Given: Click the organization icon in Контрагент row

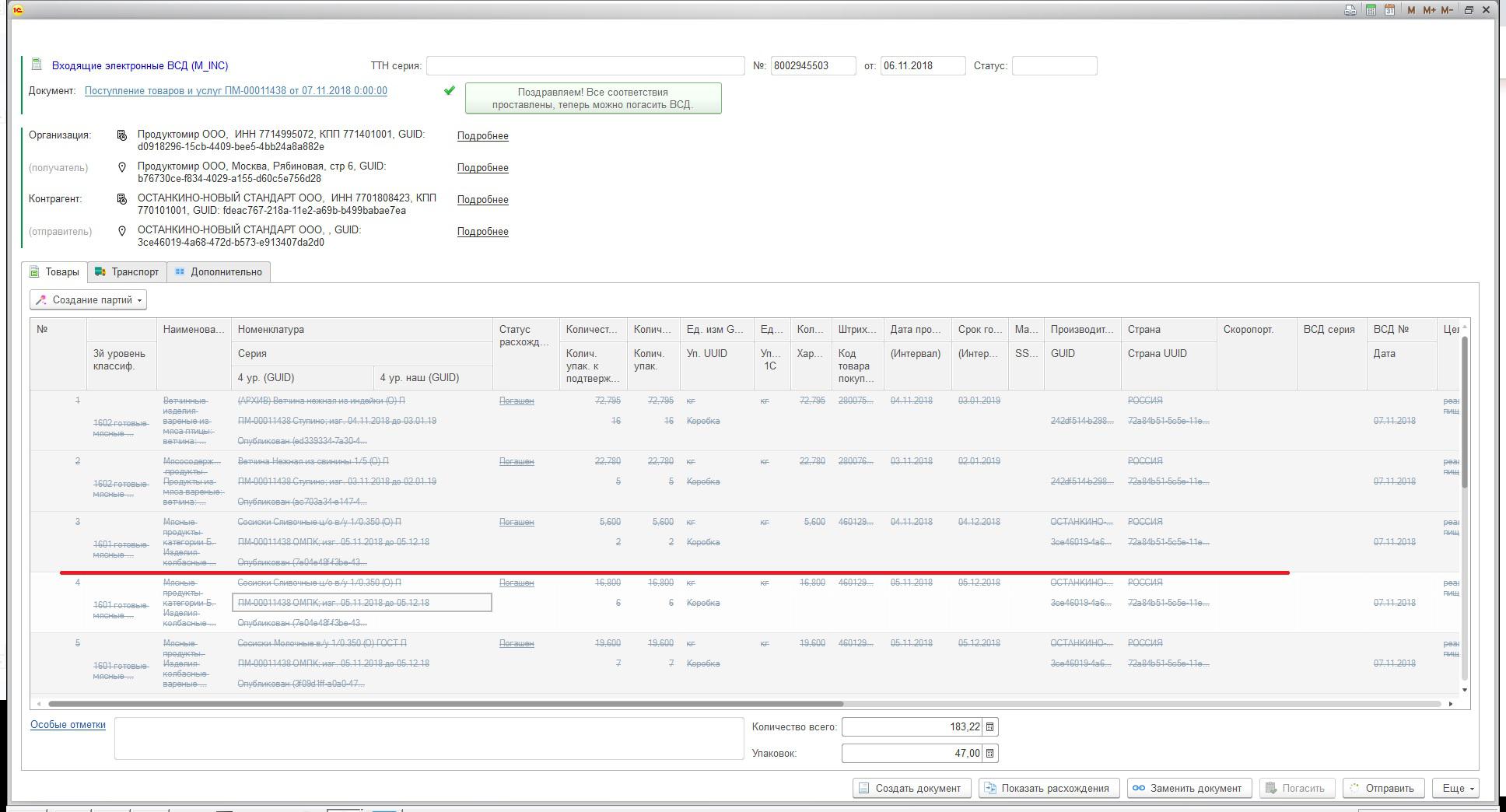Looking at the screenshot, I should (121, 199).
